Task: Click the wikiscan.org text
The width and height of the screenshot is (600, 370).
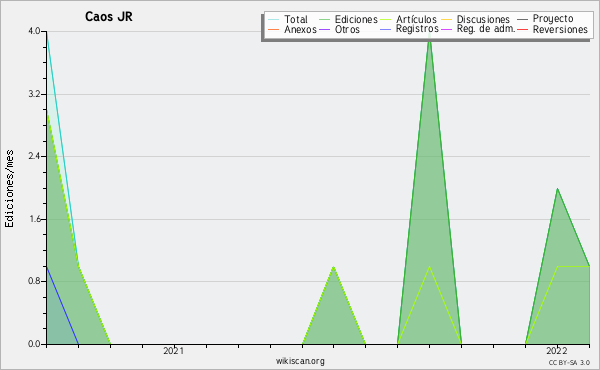Action: point(300,361)
